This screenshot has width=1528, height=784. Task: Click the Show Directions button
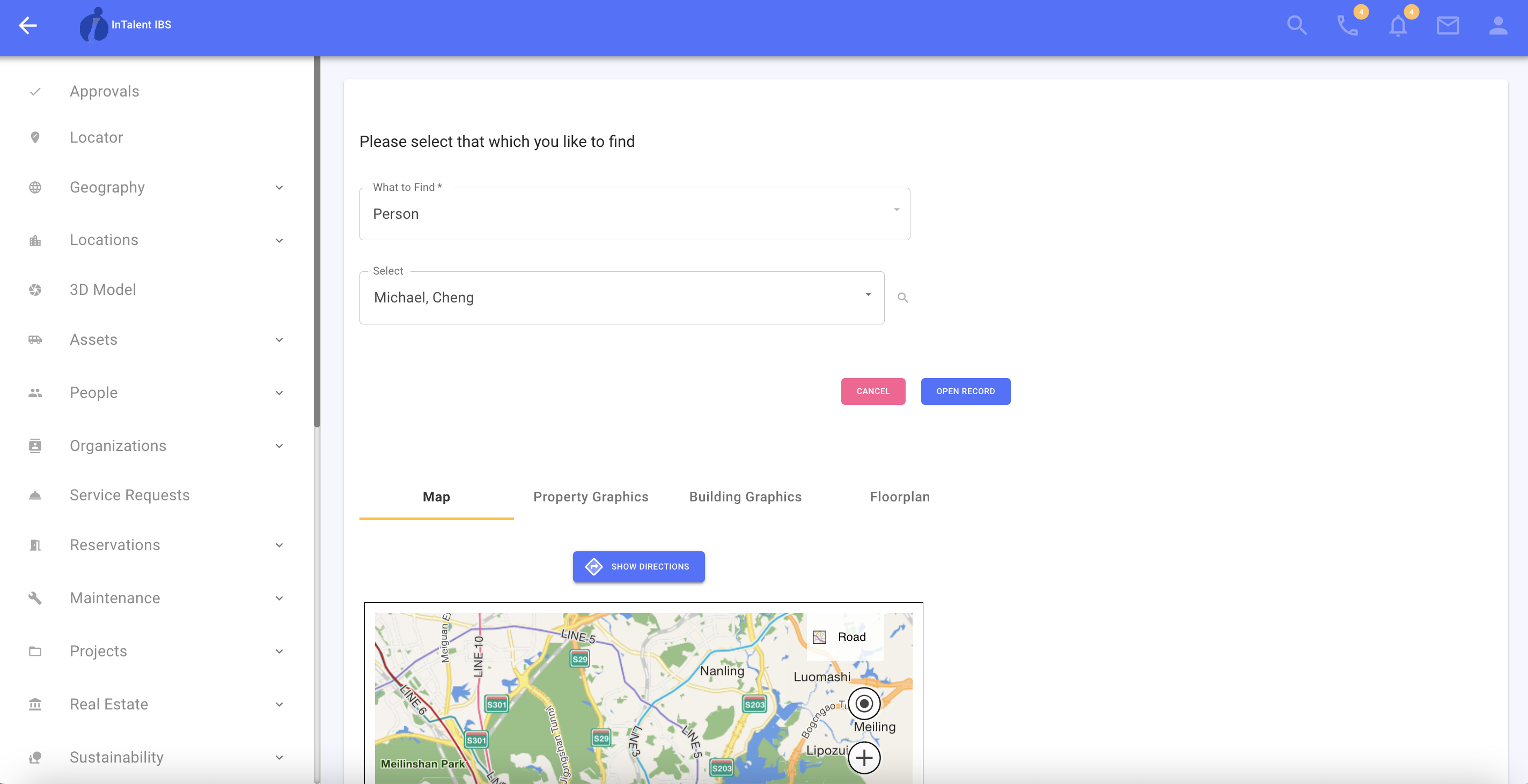click(x=638, y=567)
